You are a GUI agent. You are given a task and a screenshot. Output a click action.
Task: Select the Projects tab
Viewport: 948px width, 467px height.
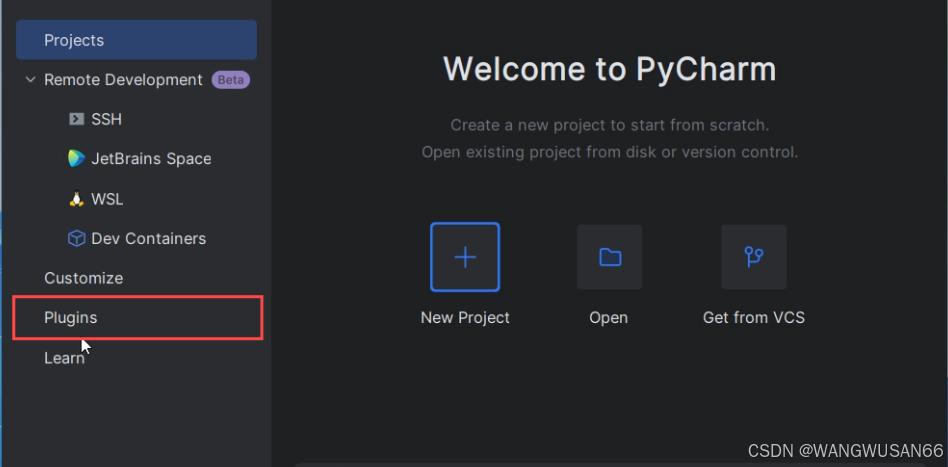point(137,40)
